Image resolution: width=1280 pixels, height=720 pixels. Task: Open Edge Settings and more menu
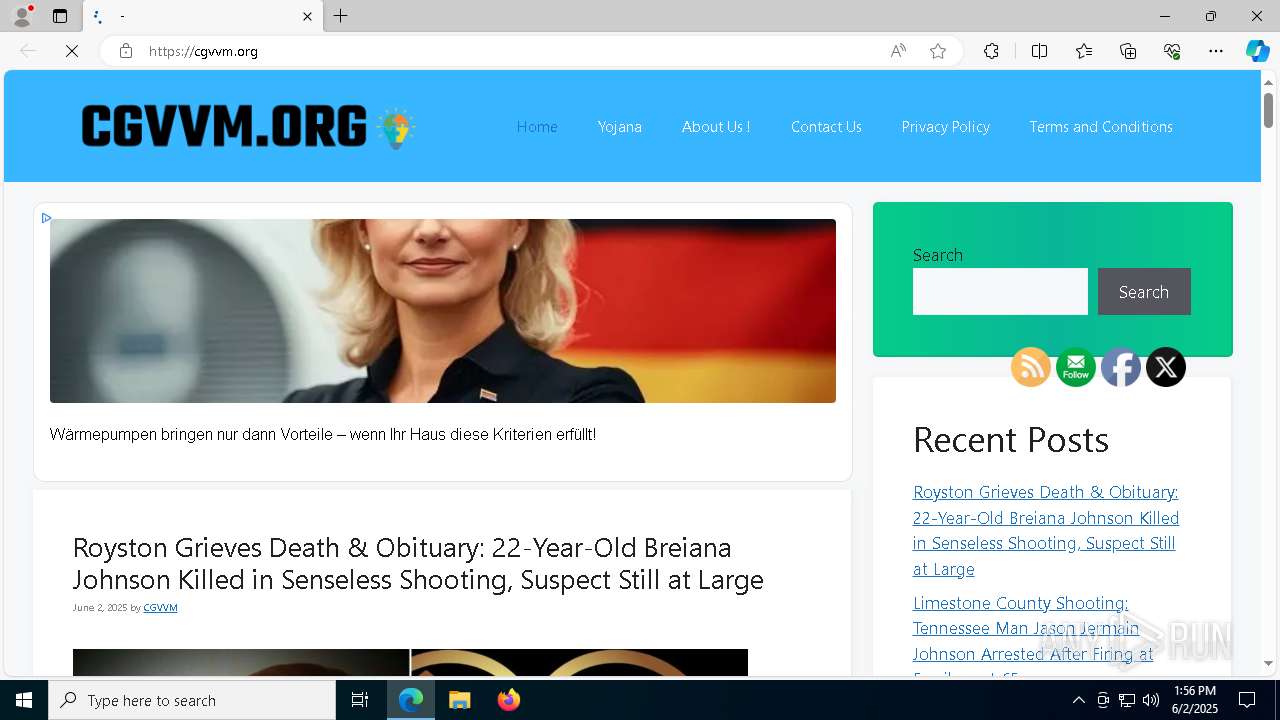point(1216,51)
